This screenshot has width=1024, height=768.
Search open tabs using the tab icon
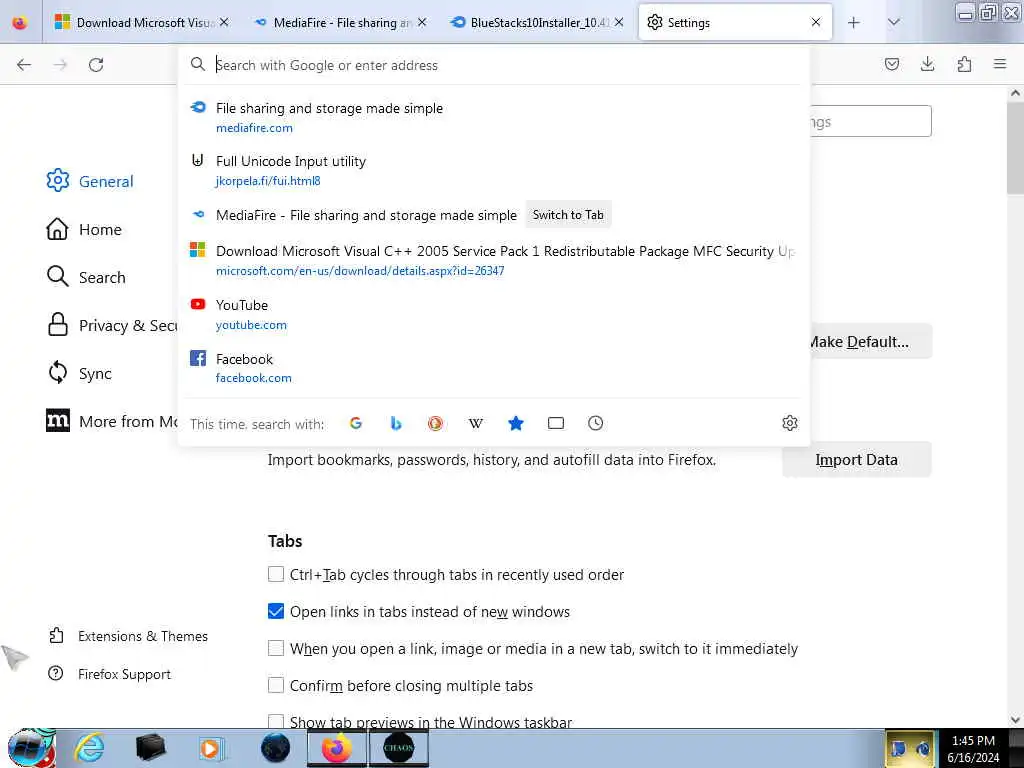click(x=556, y=423)
